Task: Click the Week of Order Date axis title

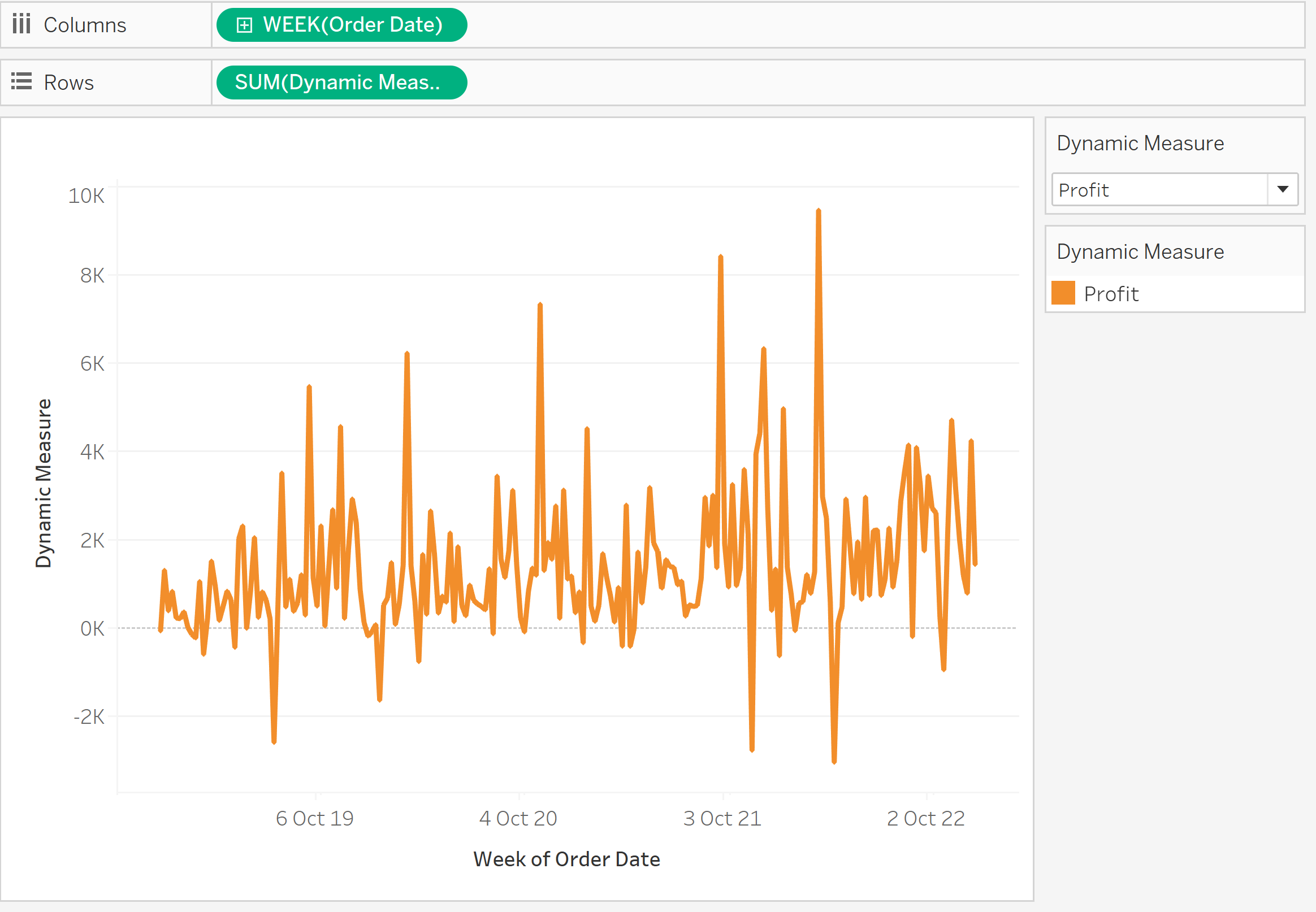Action: click(x=566, y=859)
